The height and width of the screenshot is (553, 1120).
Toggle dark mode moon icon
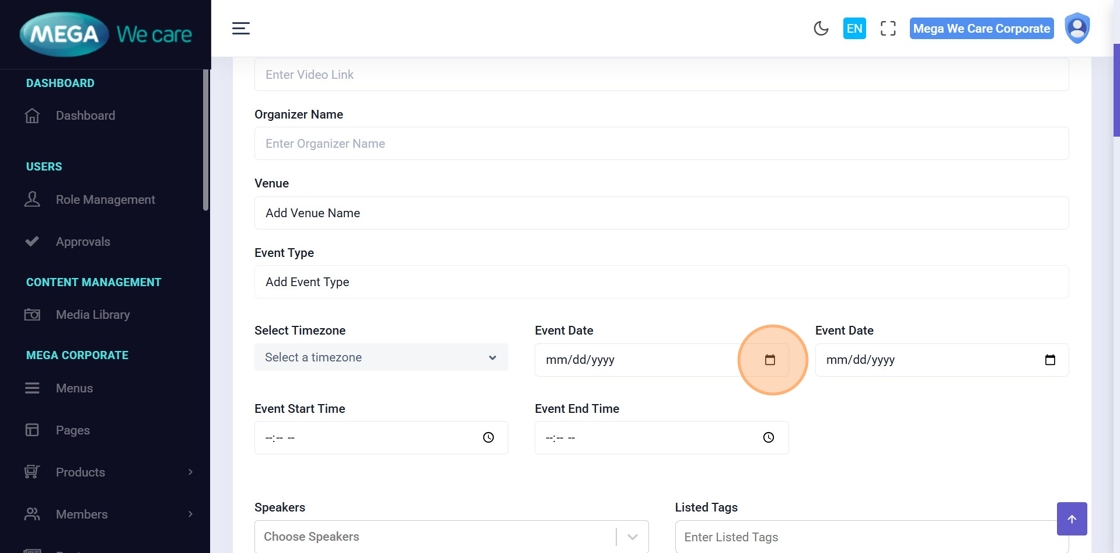(x=821, y=29)
